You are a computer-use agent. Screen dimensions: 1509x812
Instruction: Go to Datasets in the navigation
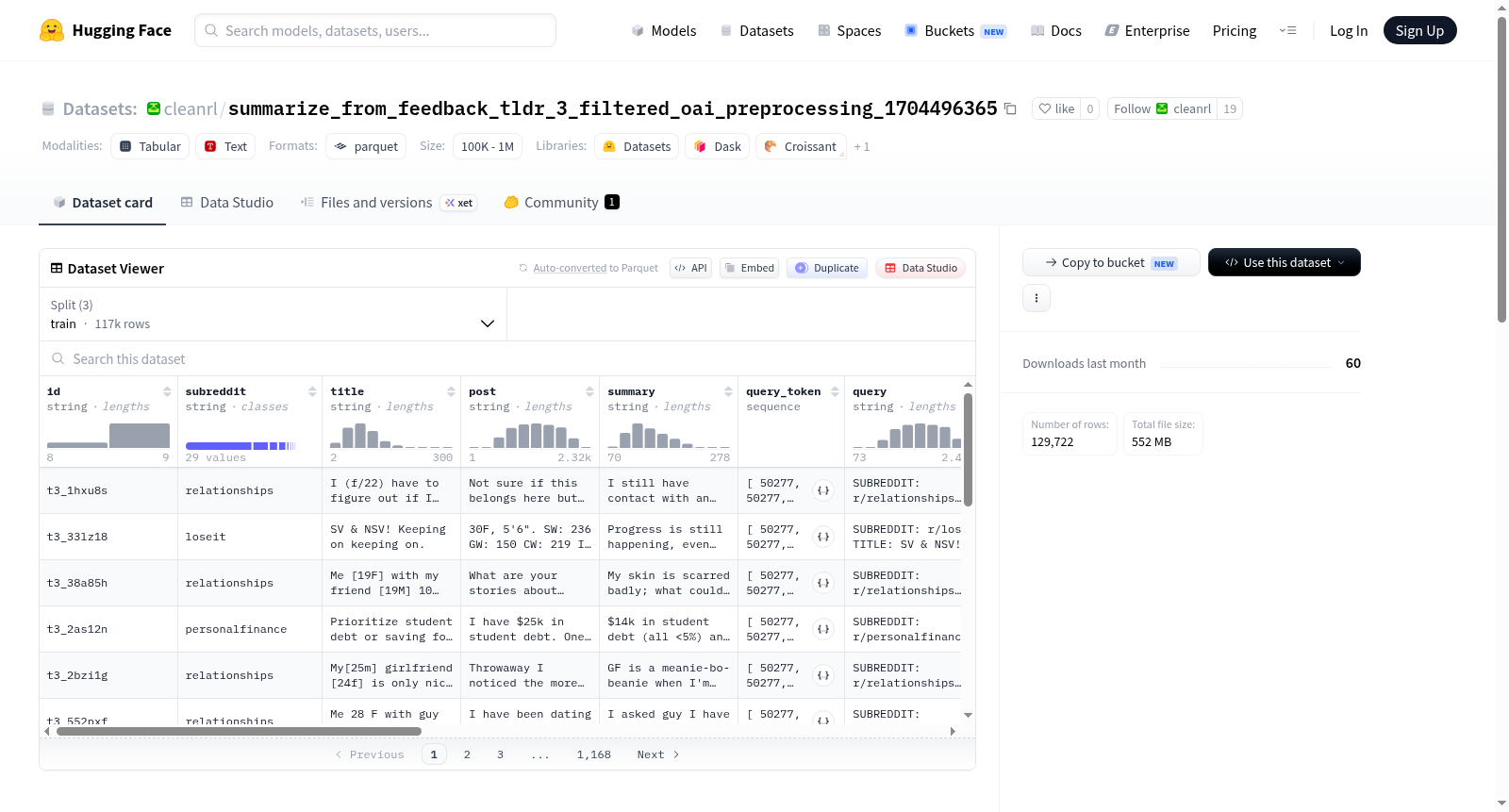(756, 30)
